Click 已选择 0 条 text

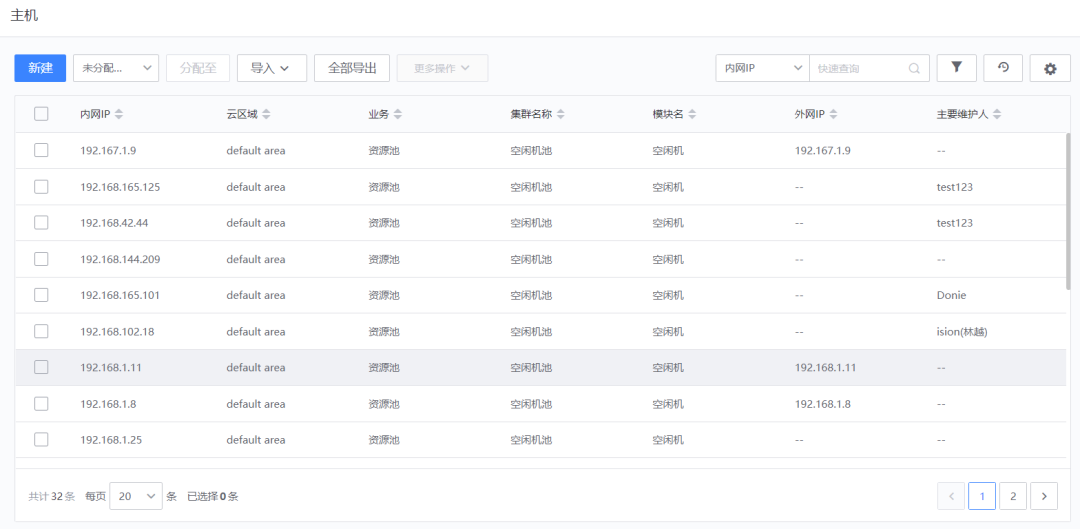(213, 496)
